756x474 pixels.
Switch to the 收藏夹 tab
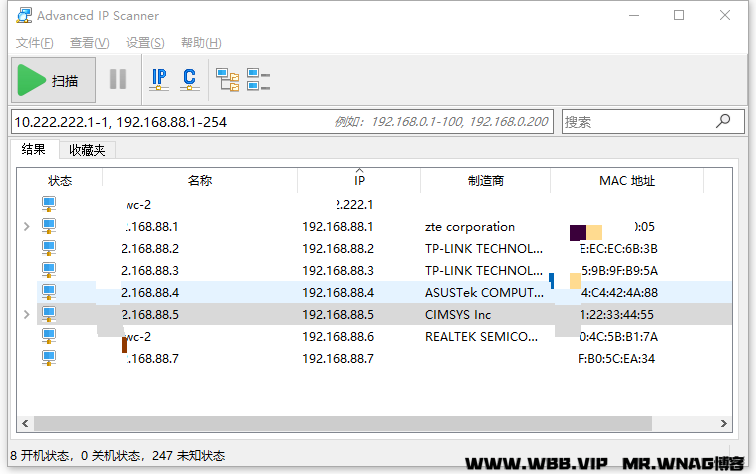pos(87,150)
